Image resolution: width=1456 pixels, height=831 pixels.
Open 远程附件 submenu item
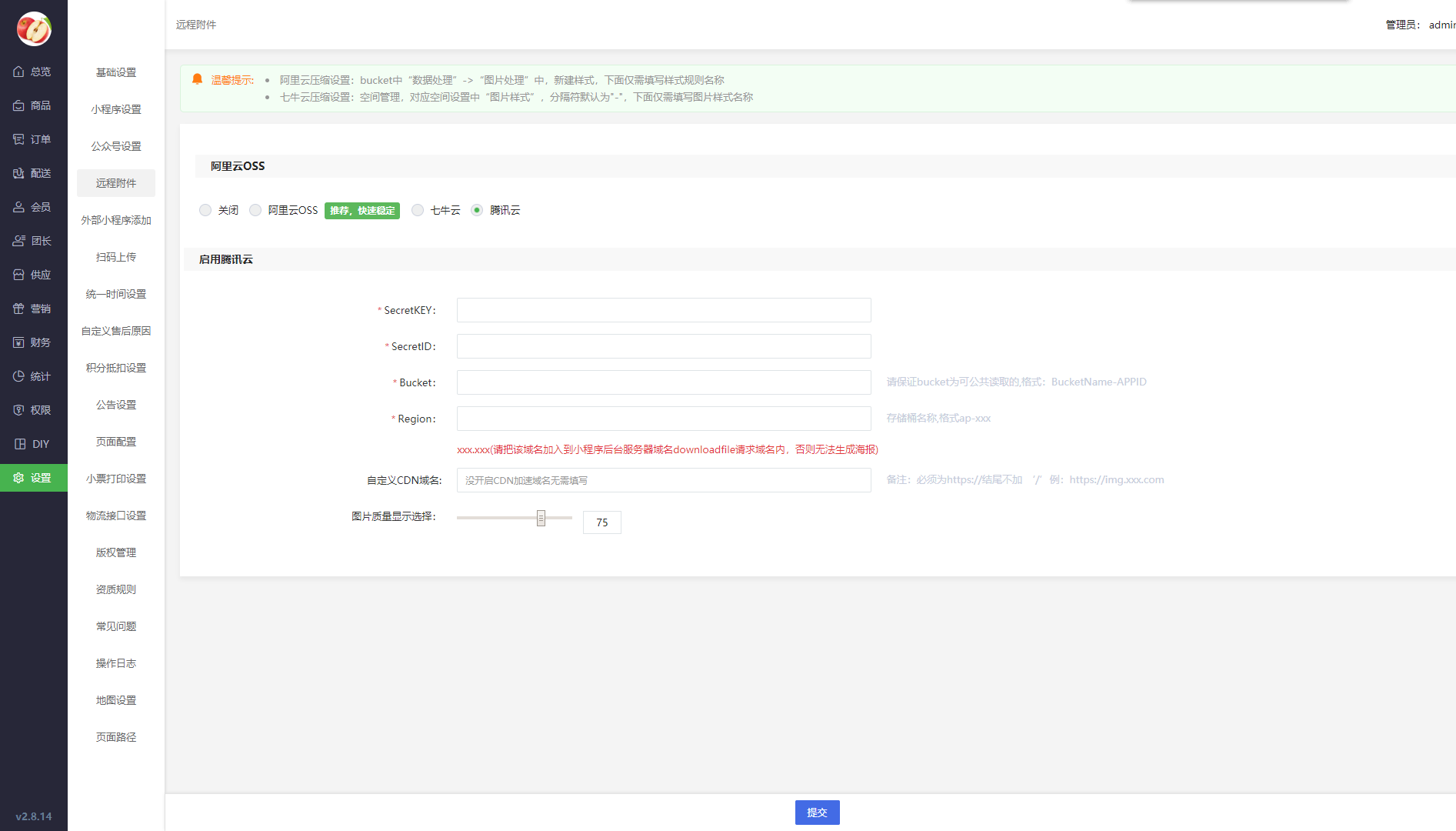point(116,183)
